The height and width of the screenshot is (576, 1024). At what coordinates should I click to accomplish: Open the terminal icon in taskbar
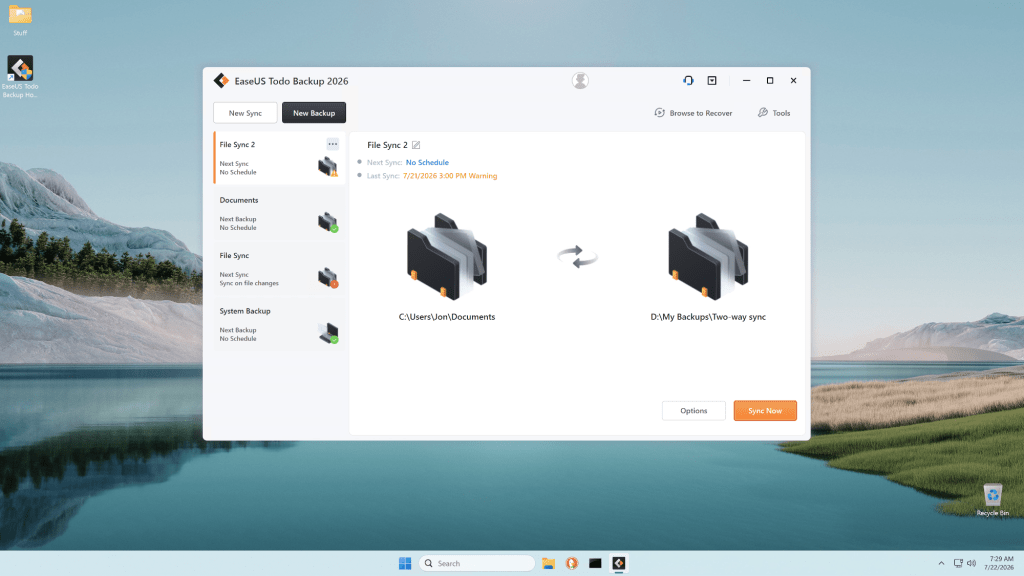(595, 563)
